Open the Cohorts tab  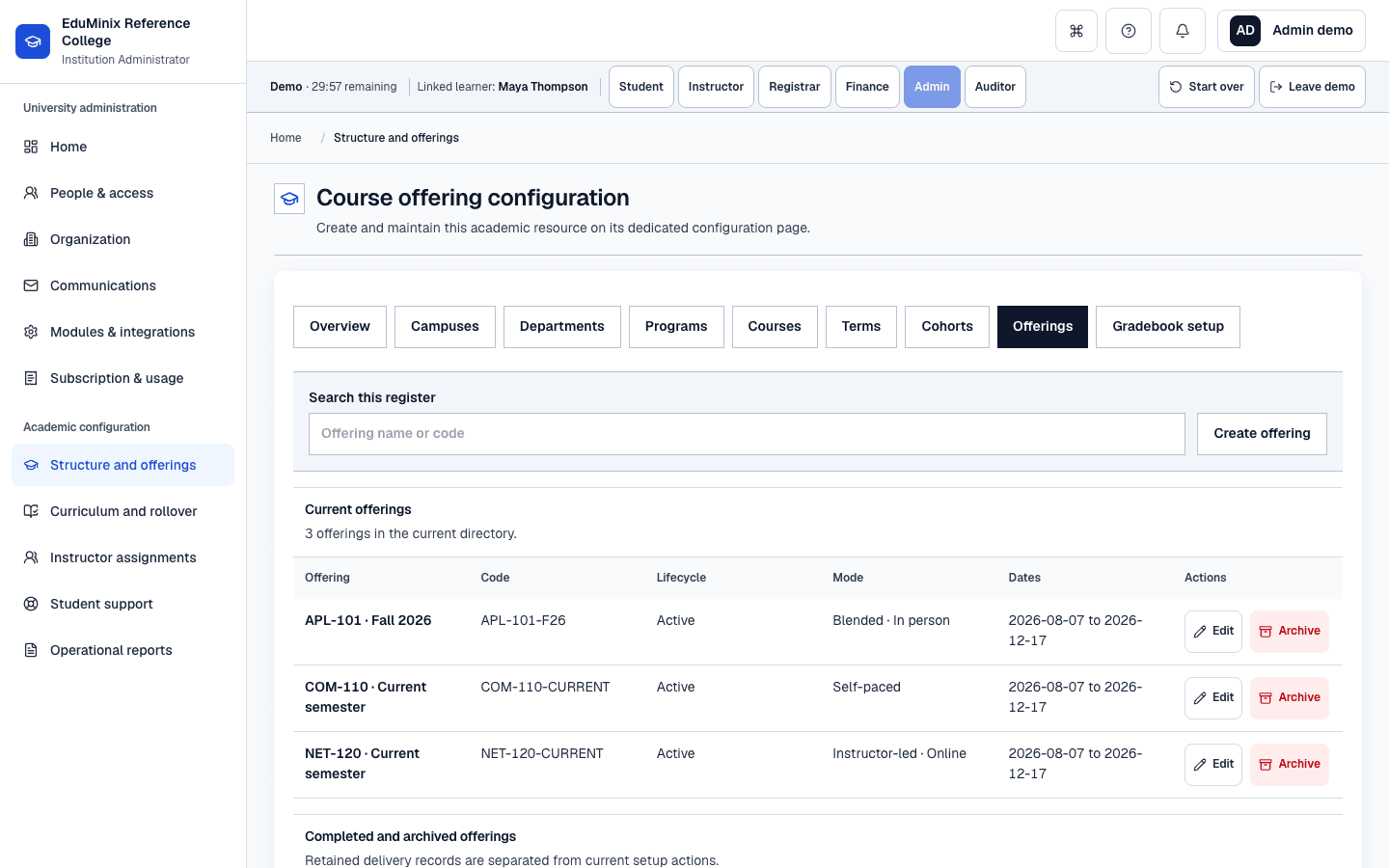[947, 327]
